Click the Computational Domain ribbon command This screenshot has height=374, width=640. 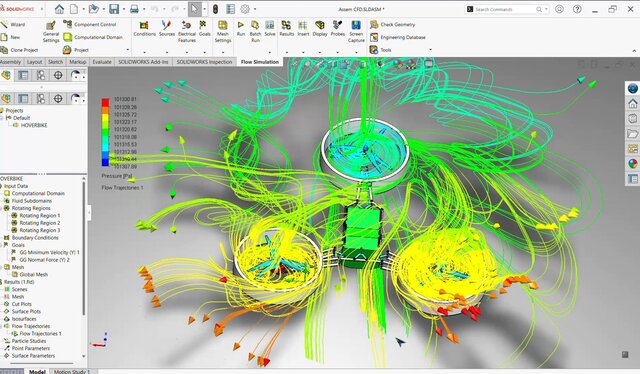click(x=93, y=37)
